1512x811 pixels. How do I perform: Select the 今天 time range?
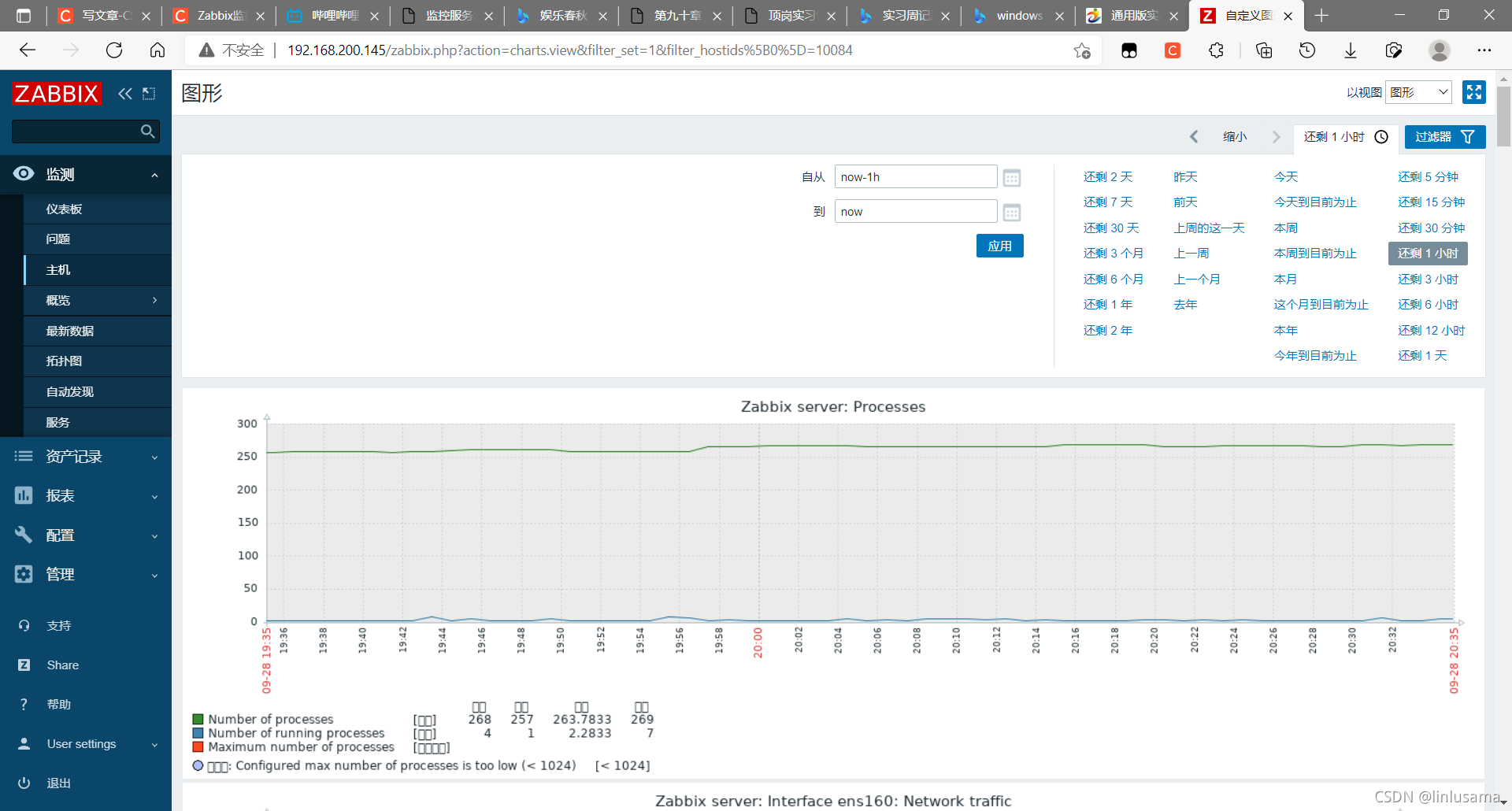(x=1286, y=177)
